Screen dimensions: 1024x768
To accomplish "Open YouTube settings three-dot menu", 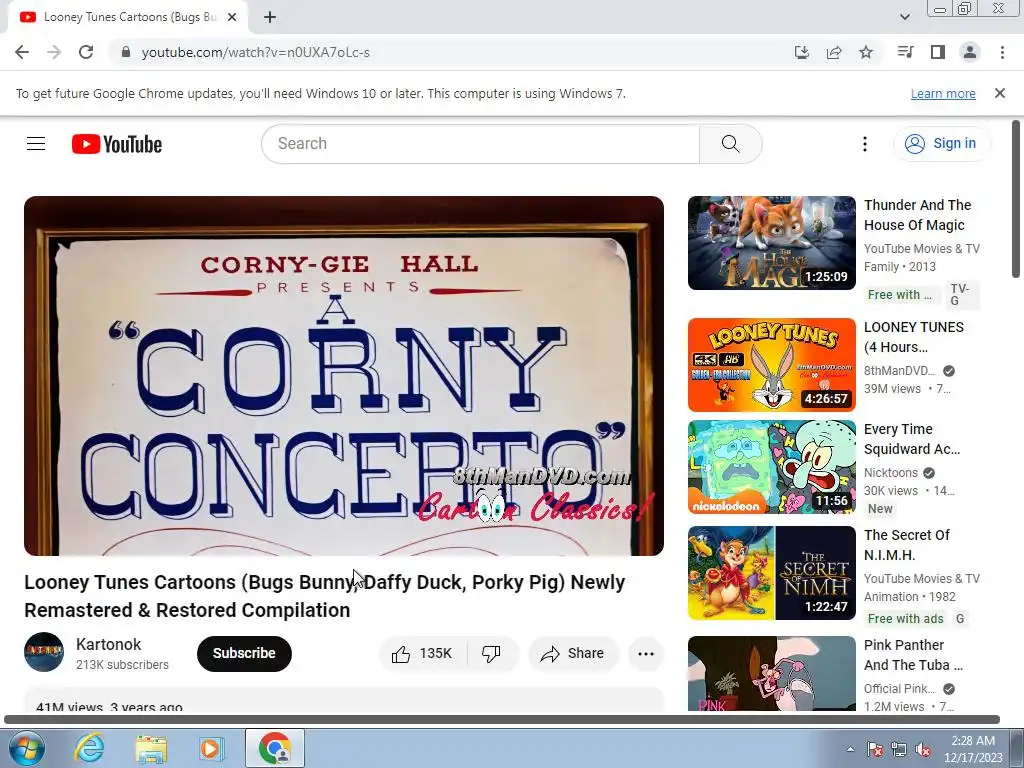I will [x=865, y=144].
